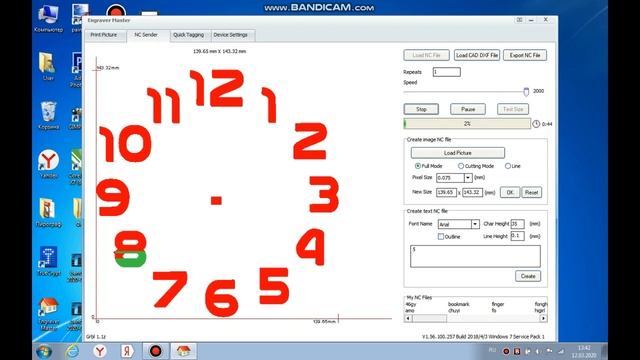This screenshot has width=640, height=360.
Task: Click the Char Height input field
Action: pos(518,224)
